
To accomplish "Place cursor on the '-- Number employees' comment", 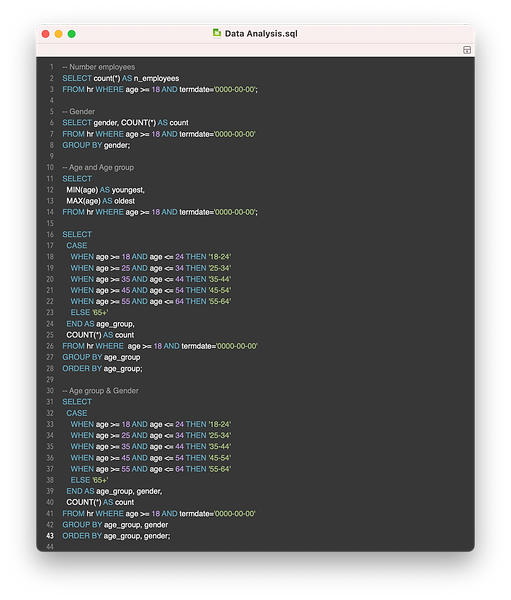I will [x=99, y=67].
